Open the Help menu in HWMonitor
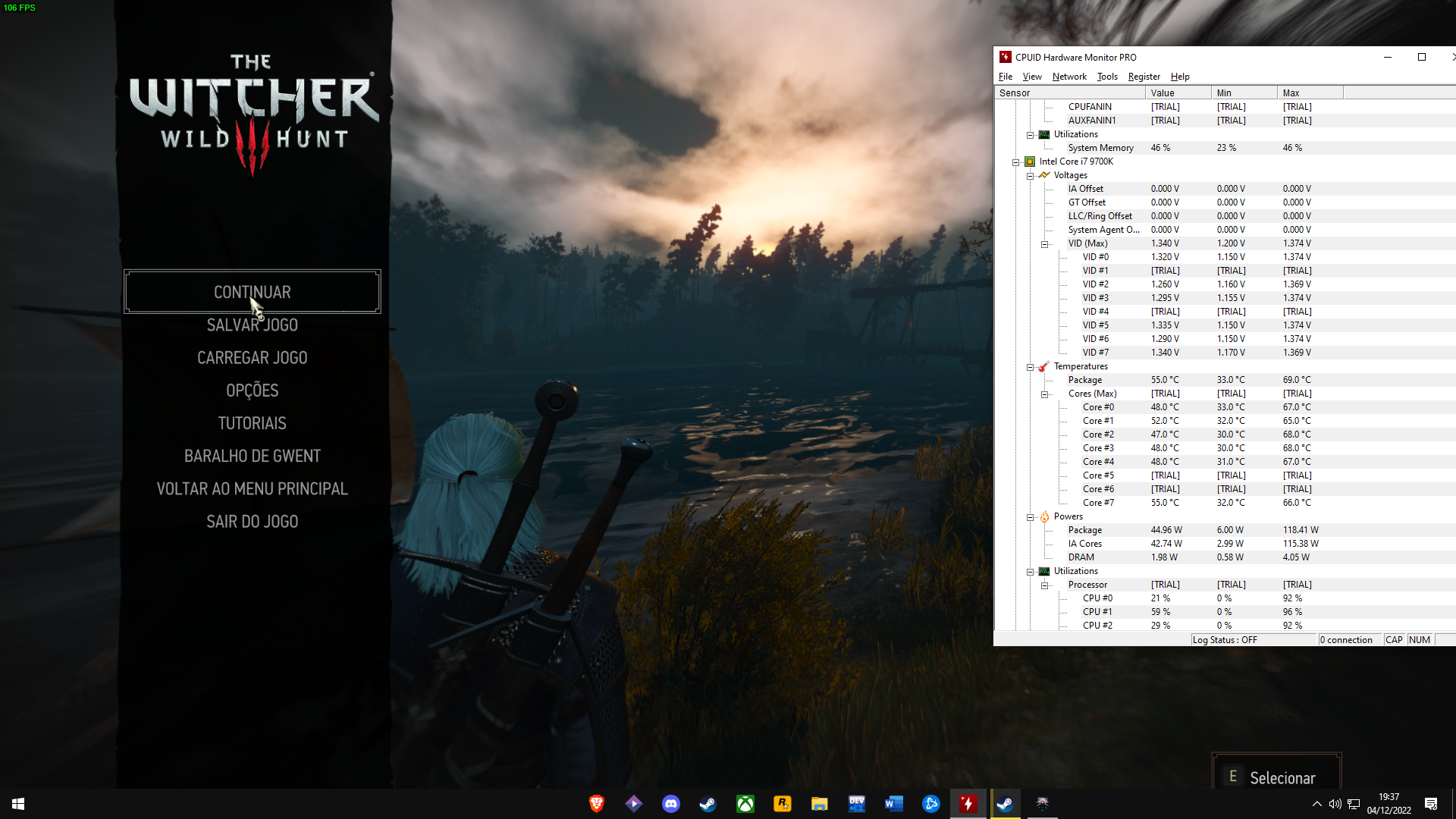The width and height of the screenshot is (1456, 819). [1180, 77]
